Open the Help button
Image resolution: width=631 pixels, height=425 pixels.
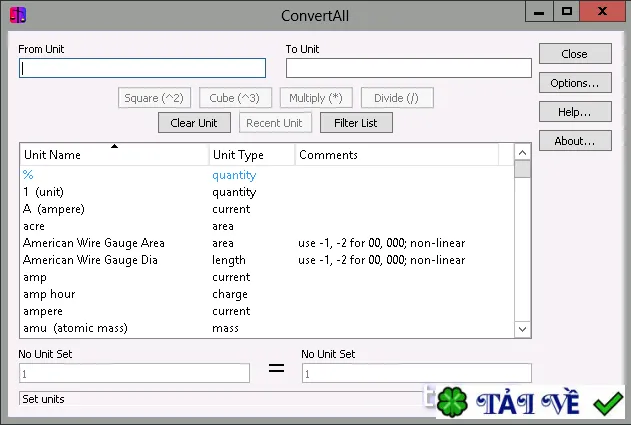pos(575,111)
